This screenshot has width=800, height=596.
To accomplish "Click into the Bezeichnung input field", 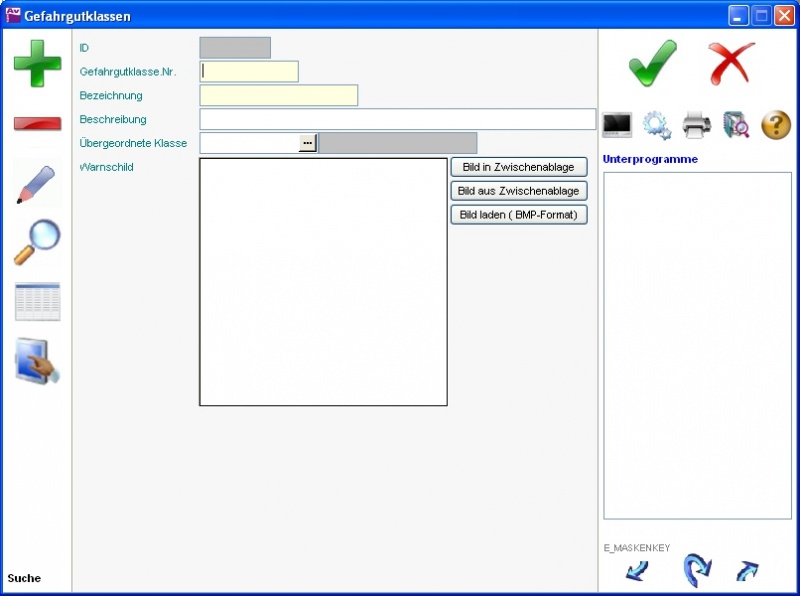I will (278, 96).
